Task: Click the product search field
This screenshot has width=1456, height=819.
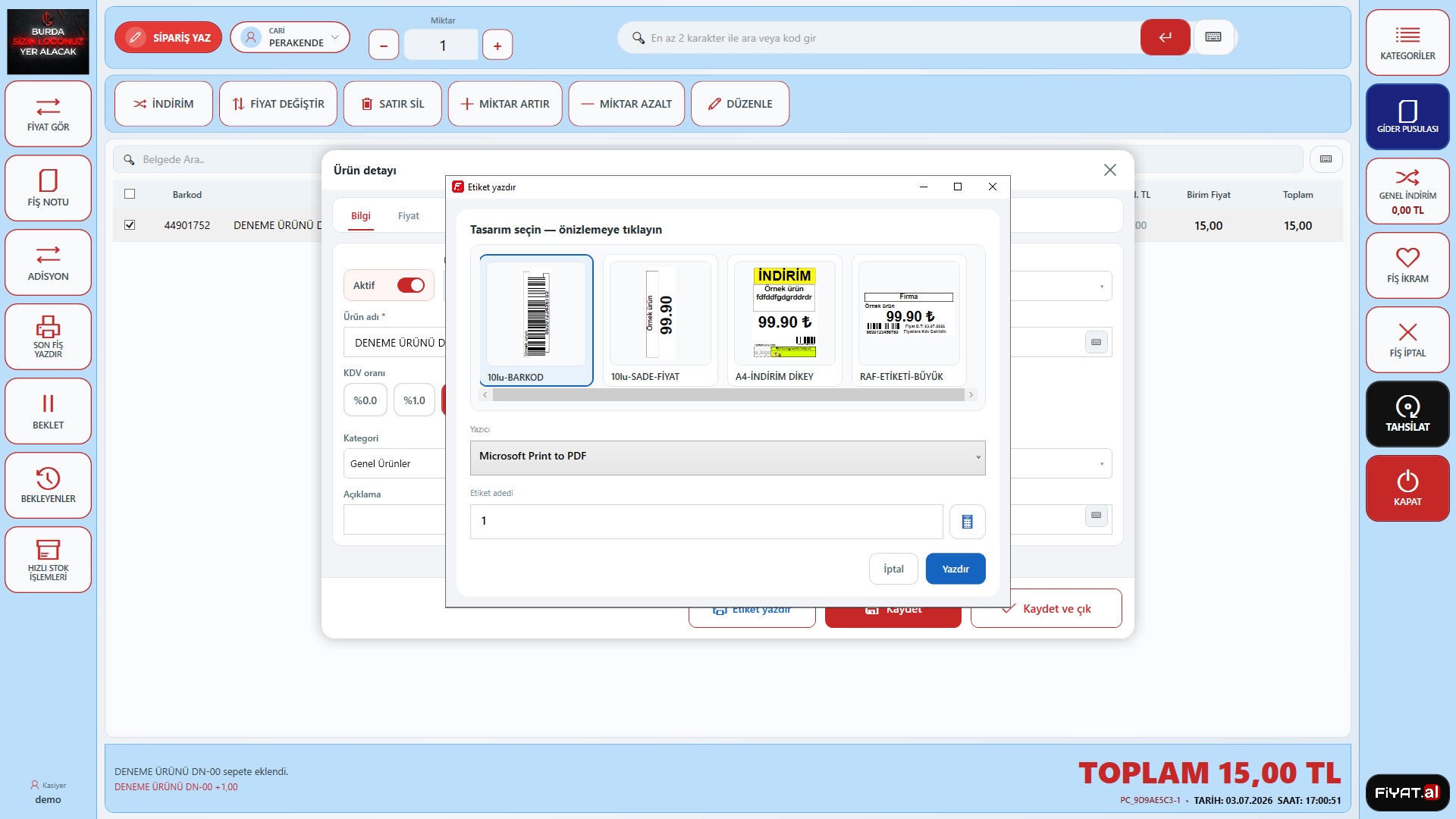Action: pyautogui.click(x=880, y=38)
